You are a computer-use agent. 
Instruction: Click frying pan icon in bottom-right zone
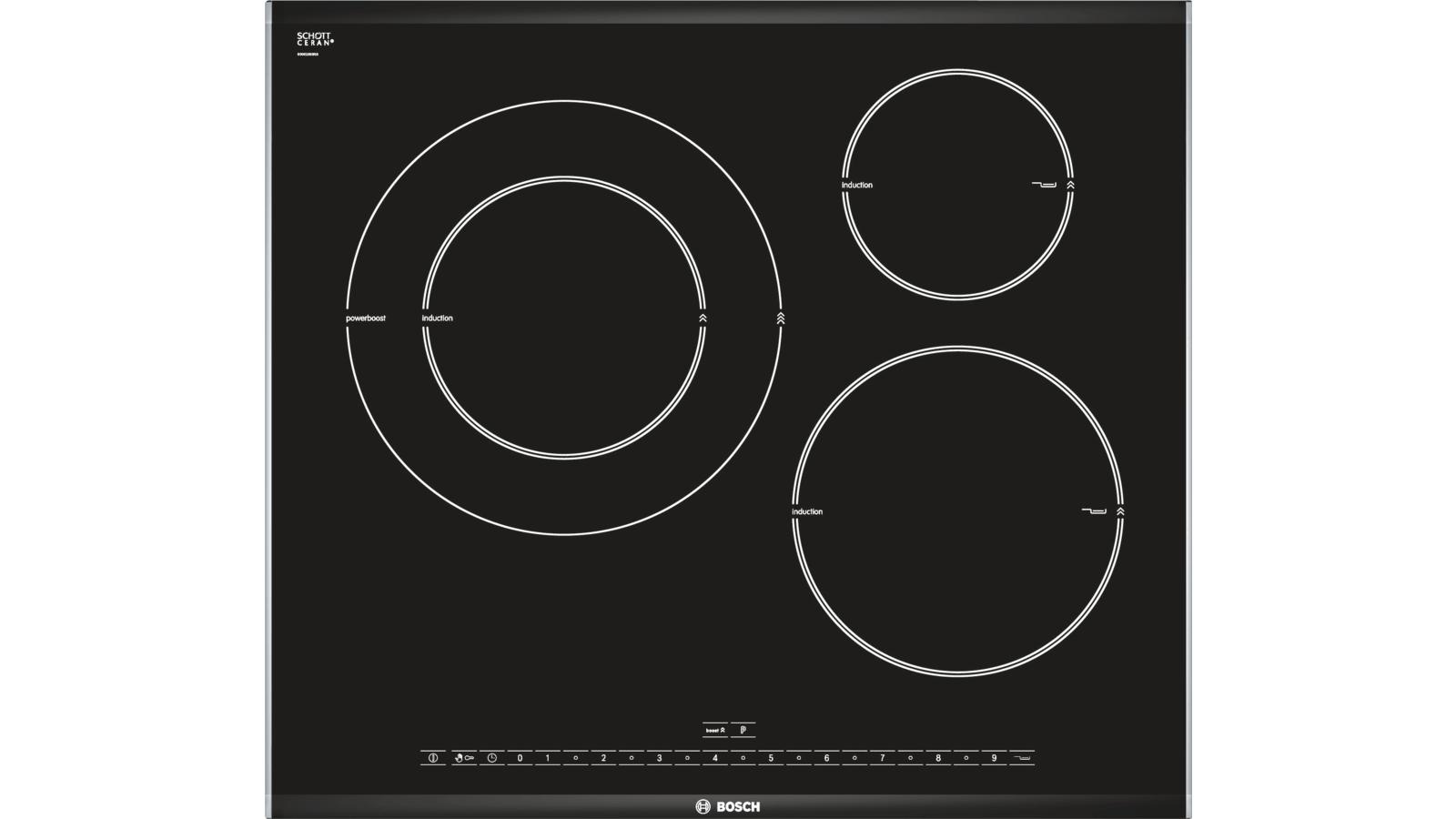[1095, 511]
